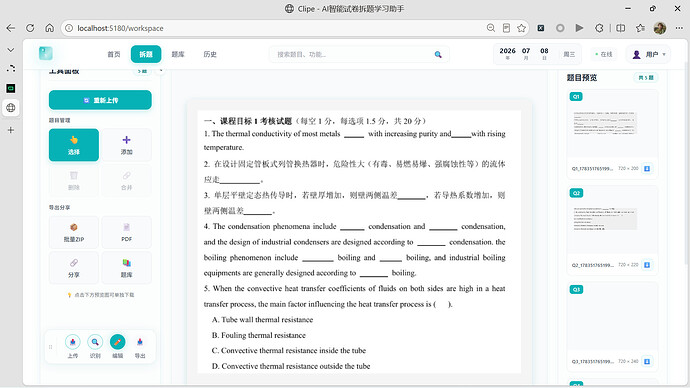Click the 上传 icon in bottom dock
Viewport: 690px width, 388px height.
coord(73,342)
